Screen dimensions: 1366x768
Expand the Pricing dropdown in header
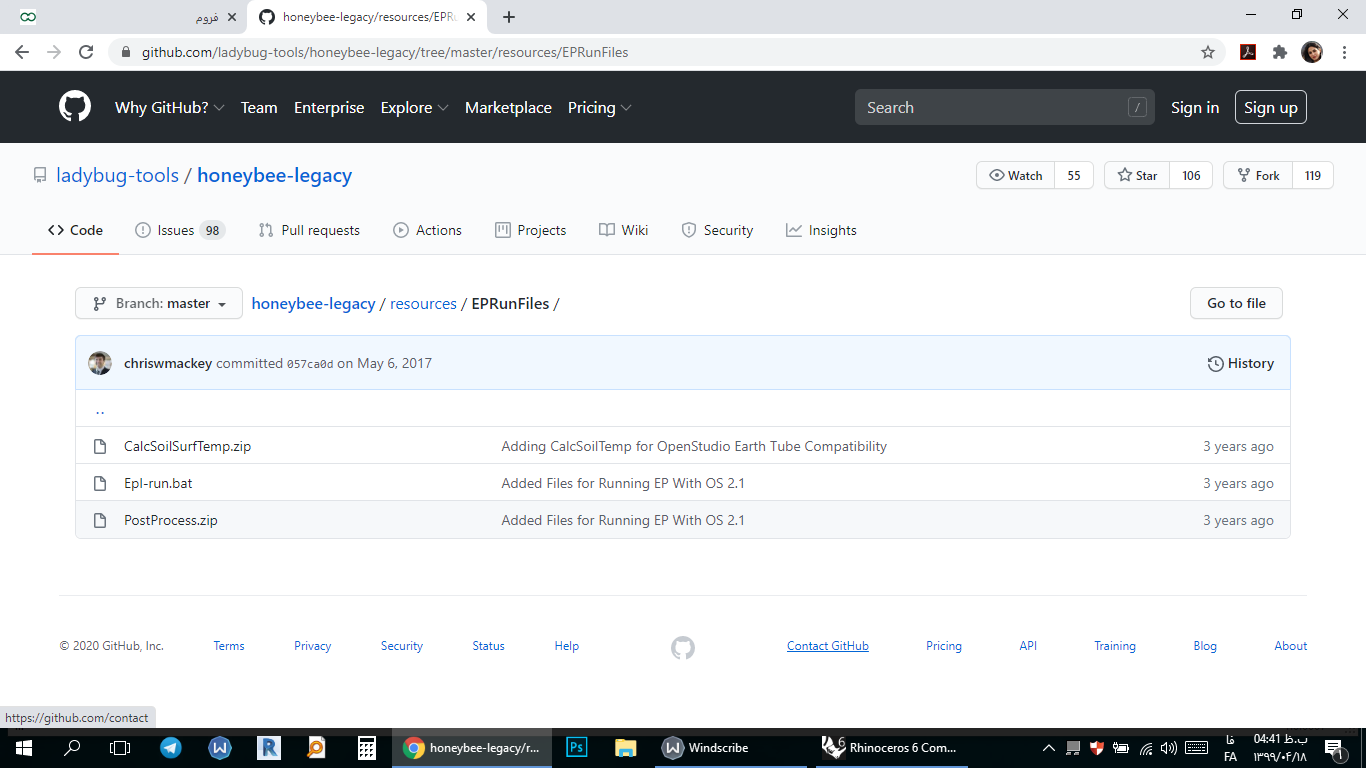click(x=599, y=107)
